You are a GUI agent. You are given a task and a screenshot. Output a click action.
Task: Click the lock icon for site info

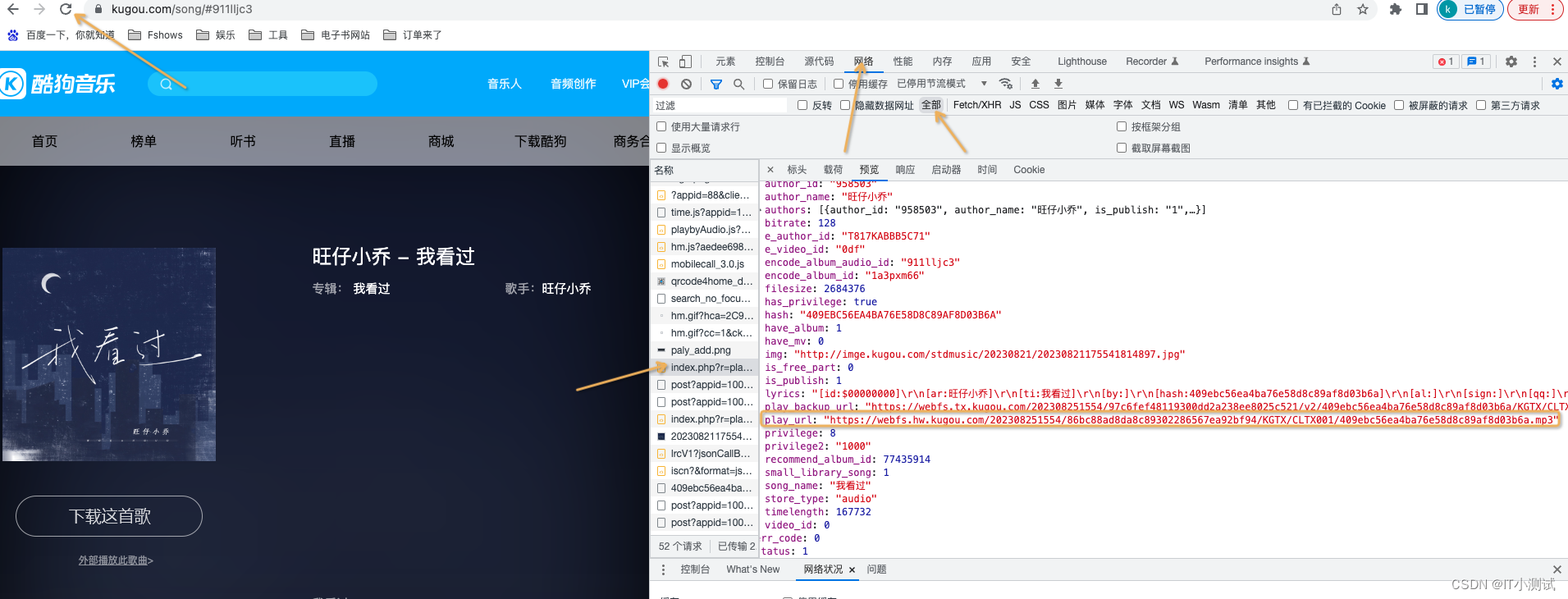click(98, 9)
